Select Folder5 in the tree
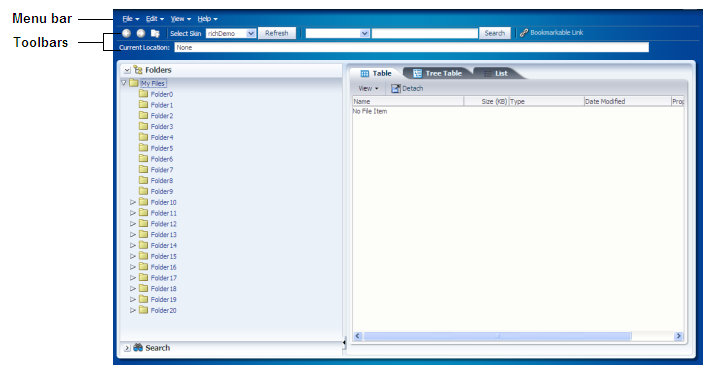The height and width of the screenshot is (379, 712). coord(162,148)
